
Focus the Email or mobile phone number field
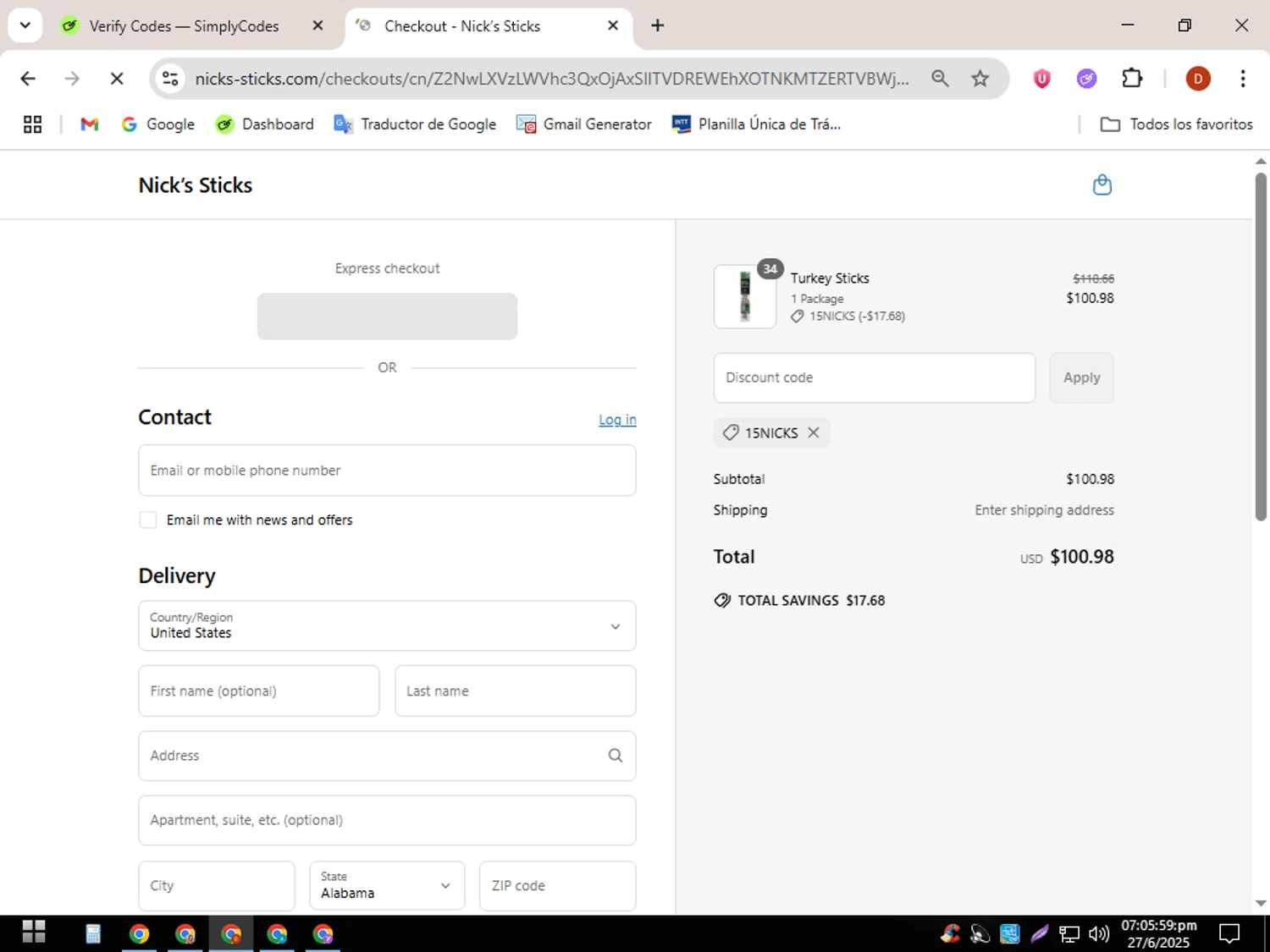[x=387, y=470]
